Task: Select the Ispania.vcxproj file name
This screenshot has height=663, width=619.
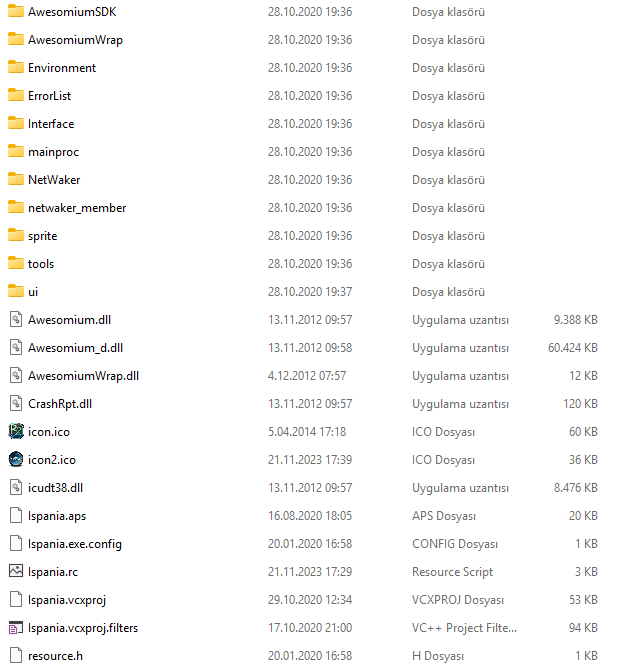Action: (67, 600)
